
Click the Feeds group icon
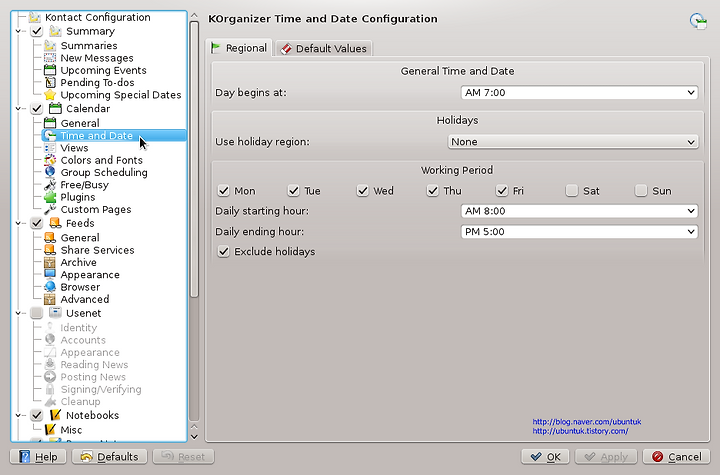tap(55, 223)
